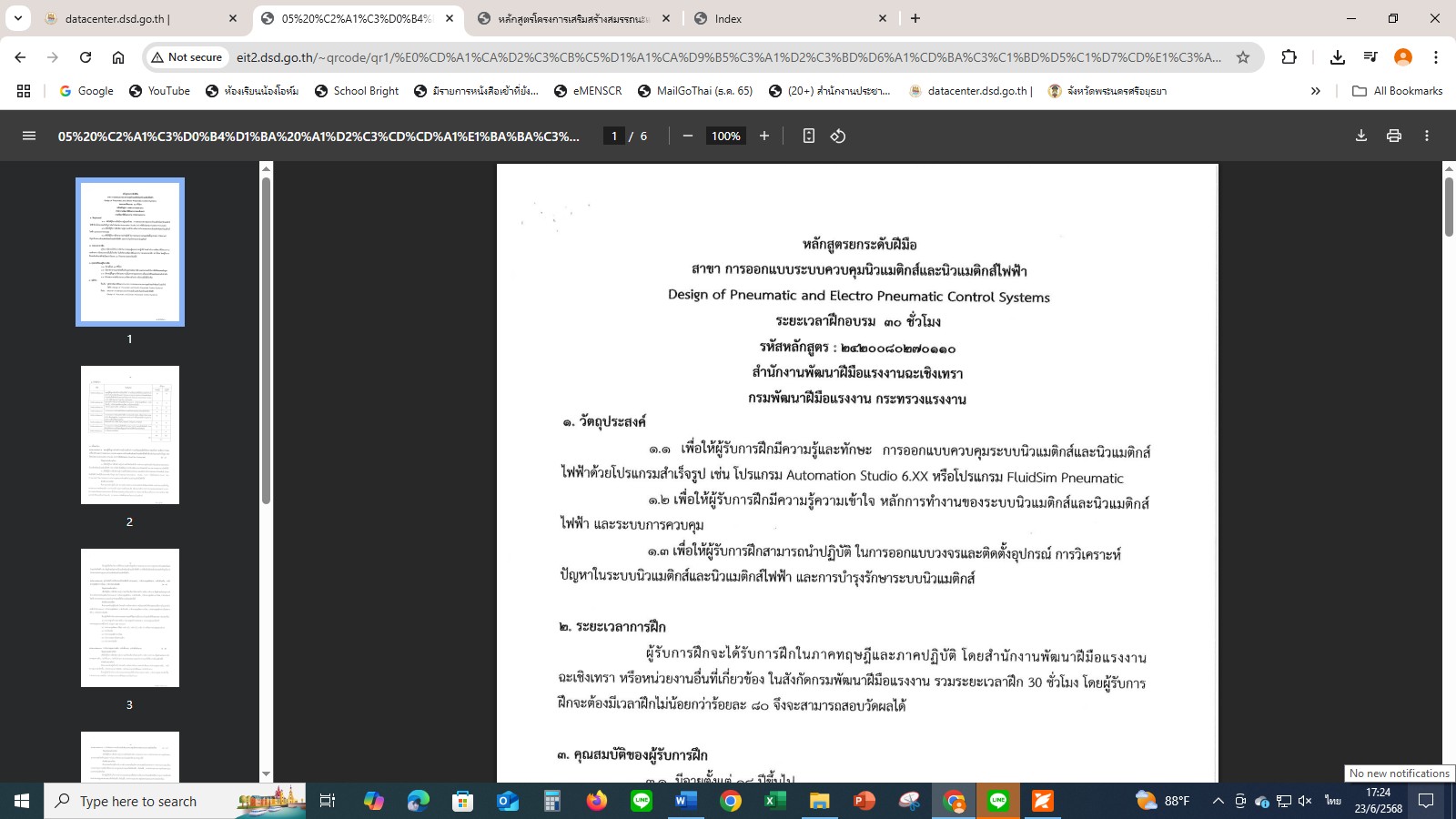1456x819 pixels.
Task: Select page 1 thumbnail
Action: (x=129, y=252)
